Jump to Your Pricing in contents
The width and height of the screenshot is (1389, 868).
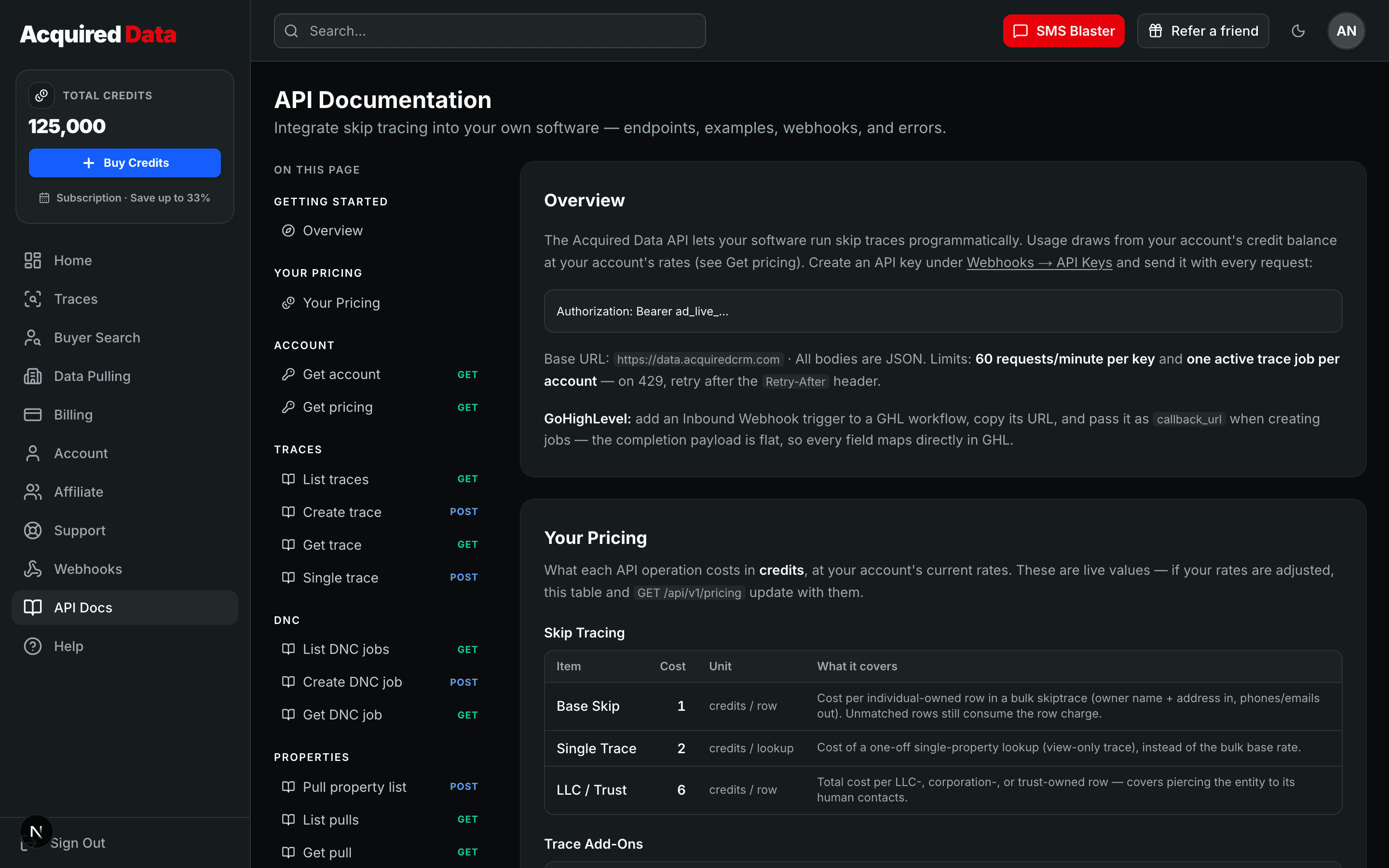pyautogui.click(x=341, y=303)
